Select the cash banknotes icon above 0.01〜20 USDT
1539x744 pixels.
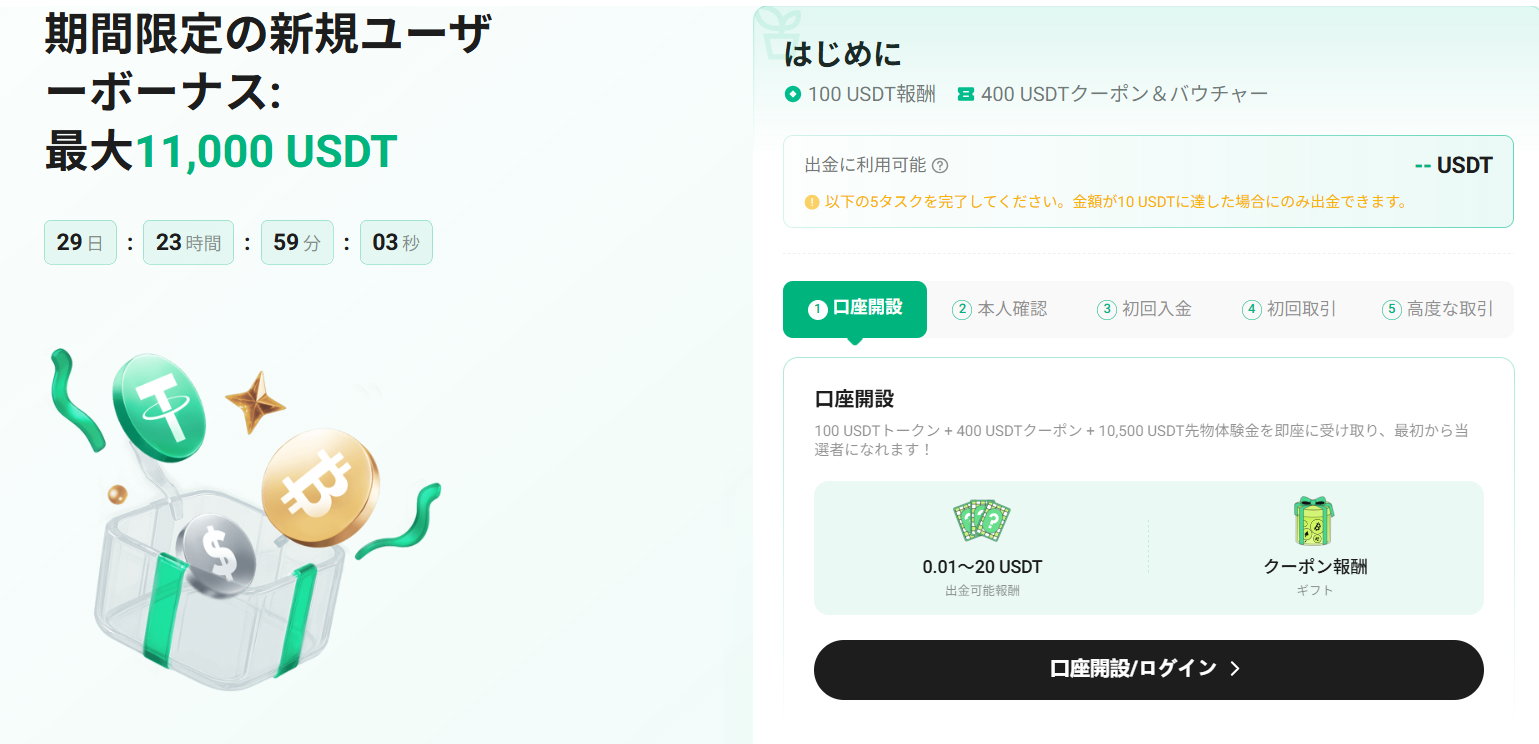click(982, 518)
